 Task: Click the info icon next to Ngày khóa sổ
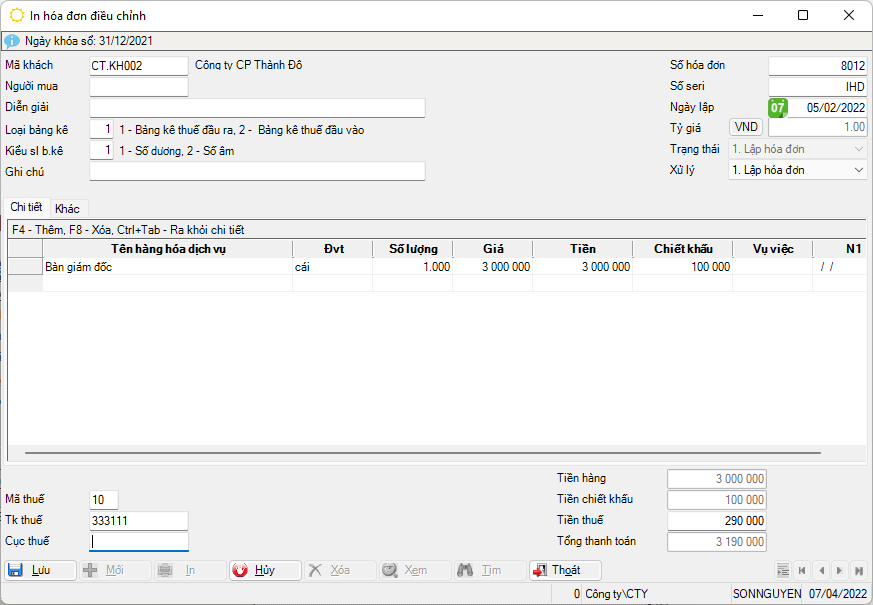coord(12,40)
